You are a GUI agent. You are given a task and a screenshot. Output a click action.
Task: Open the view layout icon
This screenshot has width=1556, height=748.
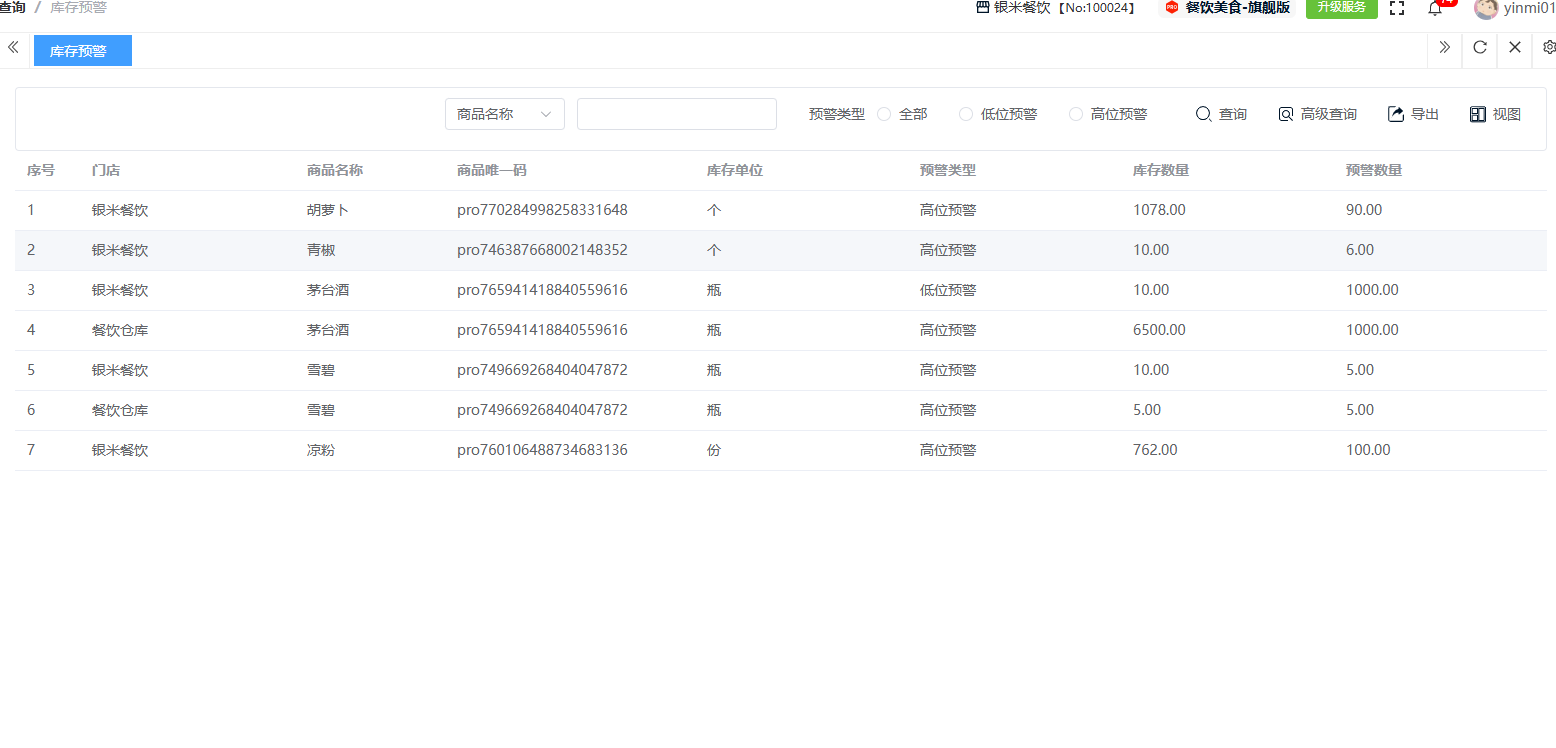[x=1478, y=114]
